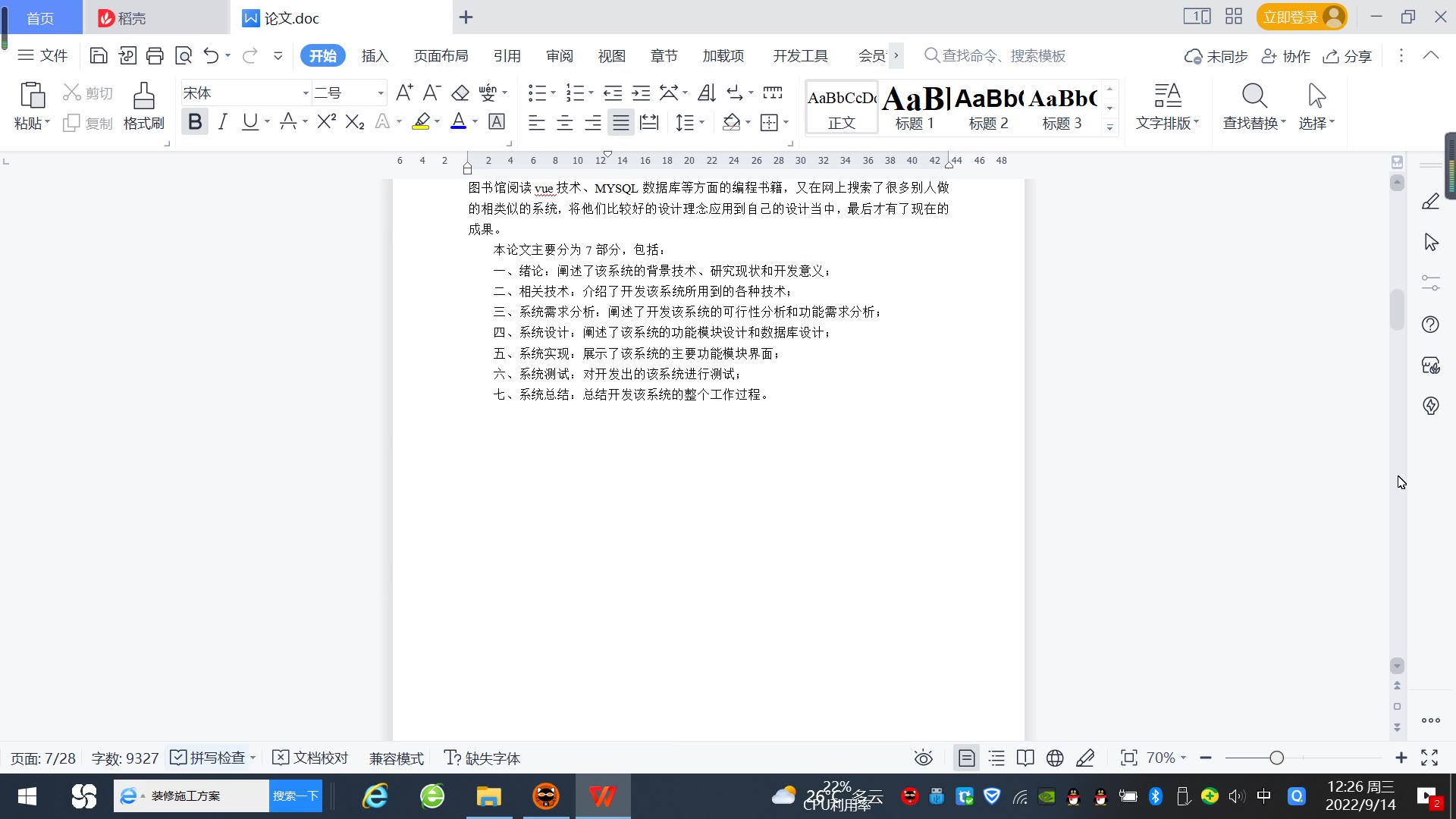Image resolution: width=1456 pixels, height=819 pixels.
Task: Click 文档校对 in the status bar
Action: [310, 758]
